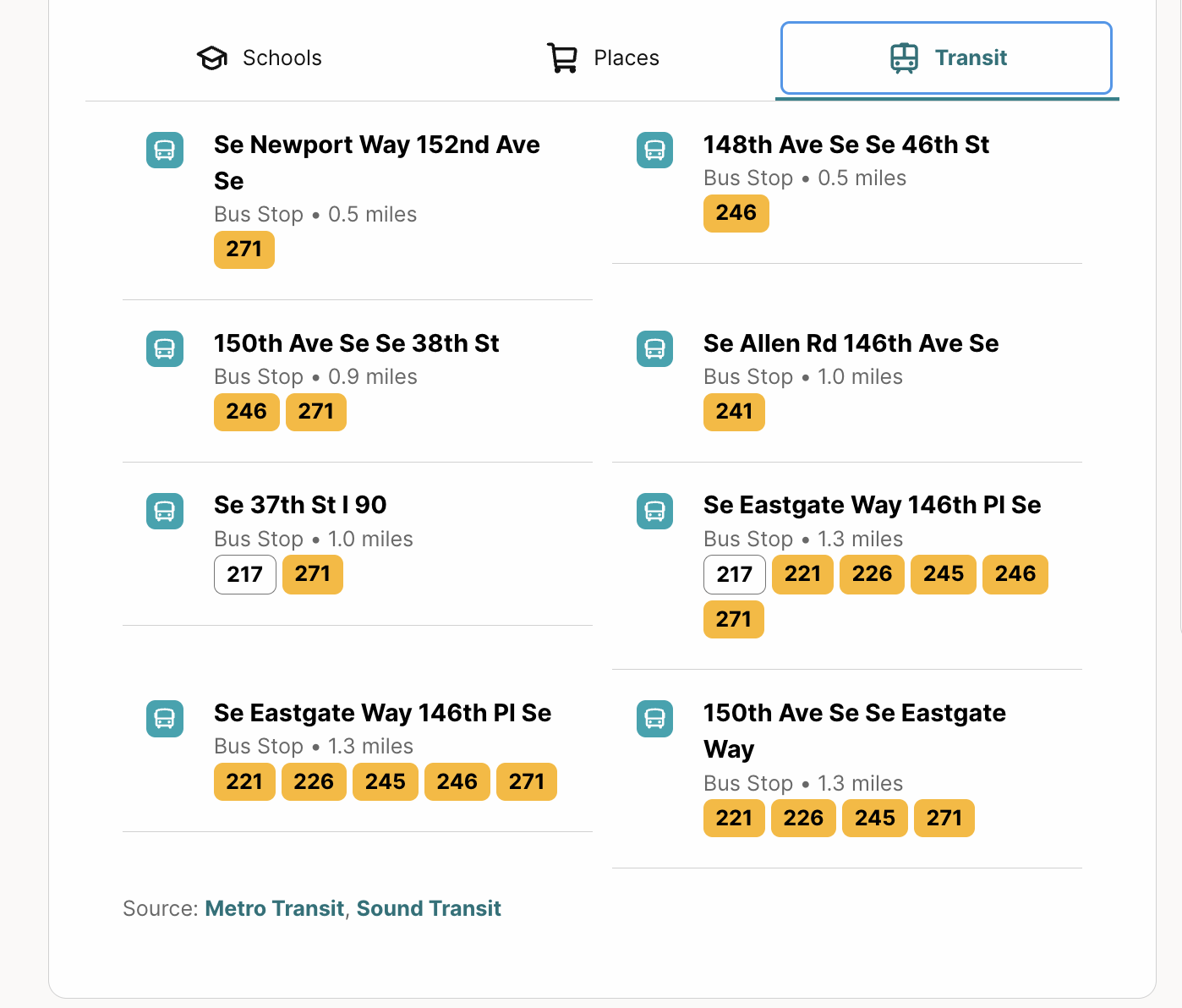This screenshot has height=1008, width=1182.
Task: Switch to the Schools tab
Action: tap(260, 58)
